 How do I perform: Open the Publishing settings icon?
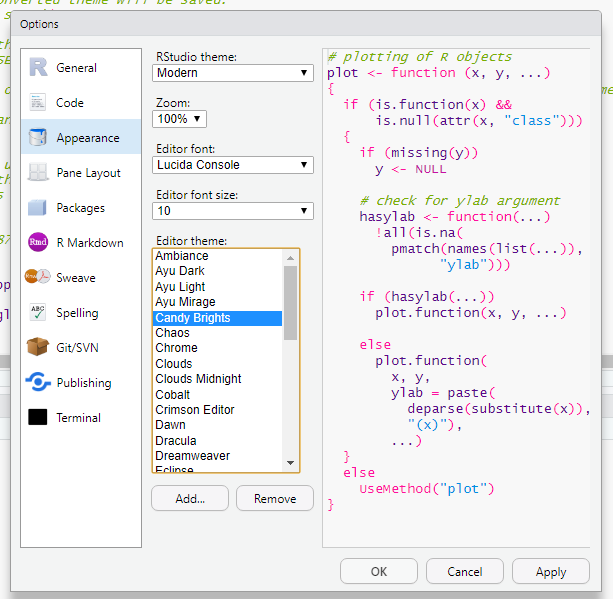point(38,383)
